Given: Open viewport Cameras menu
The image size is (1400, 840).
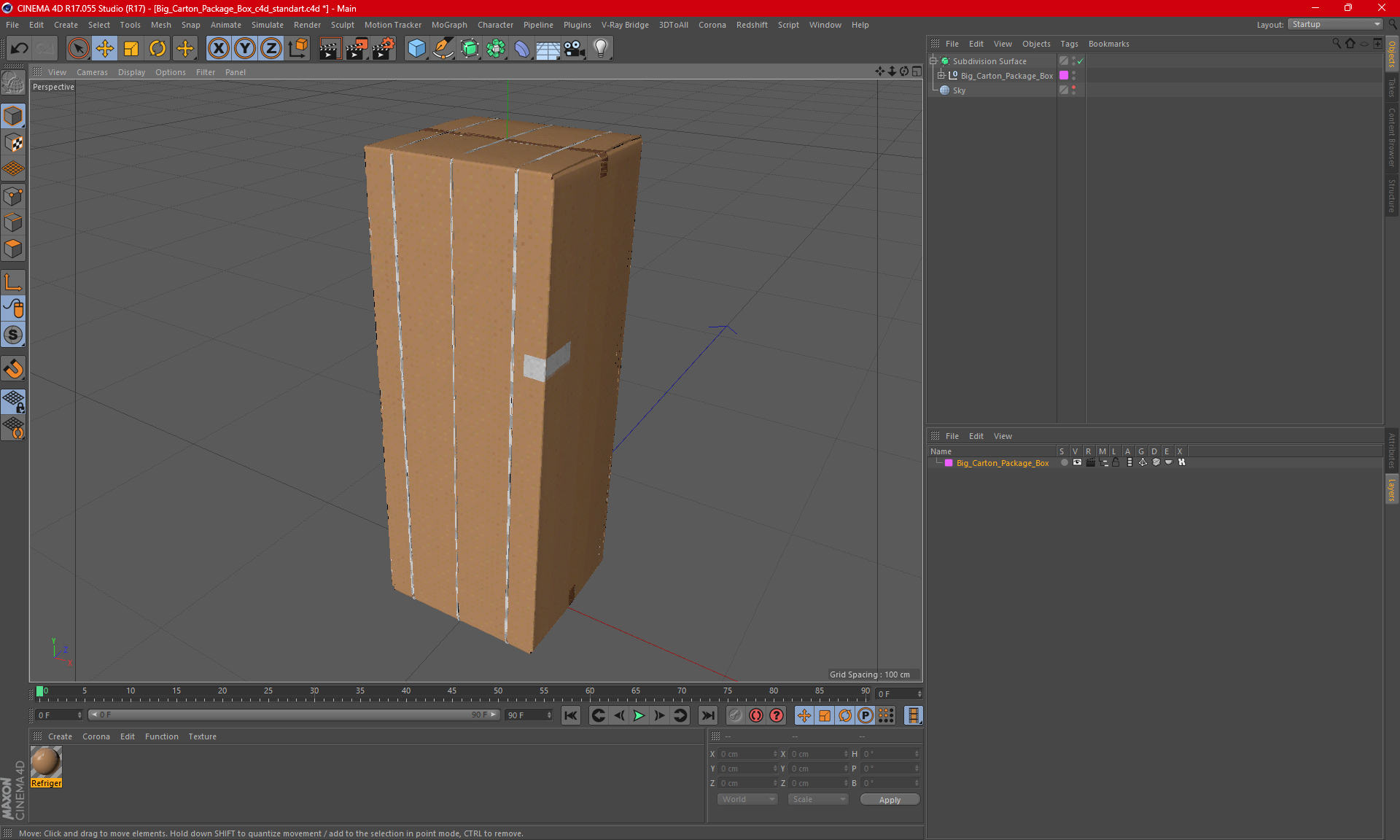Looking at the screenshot, I should 92,72.
